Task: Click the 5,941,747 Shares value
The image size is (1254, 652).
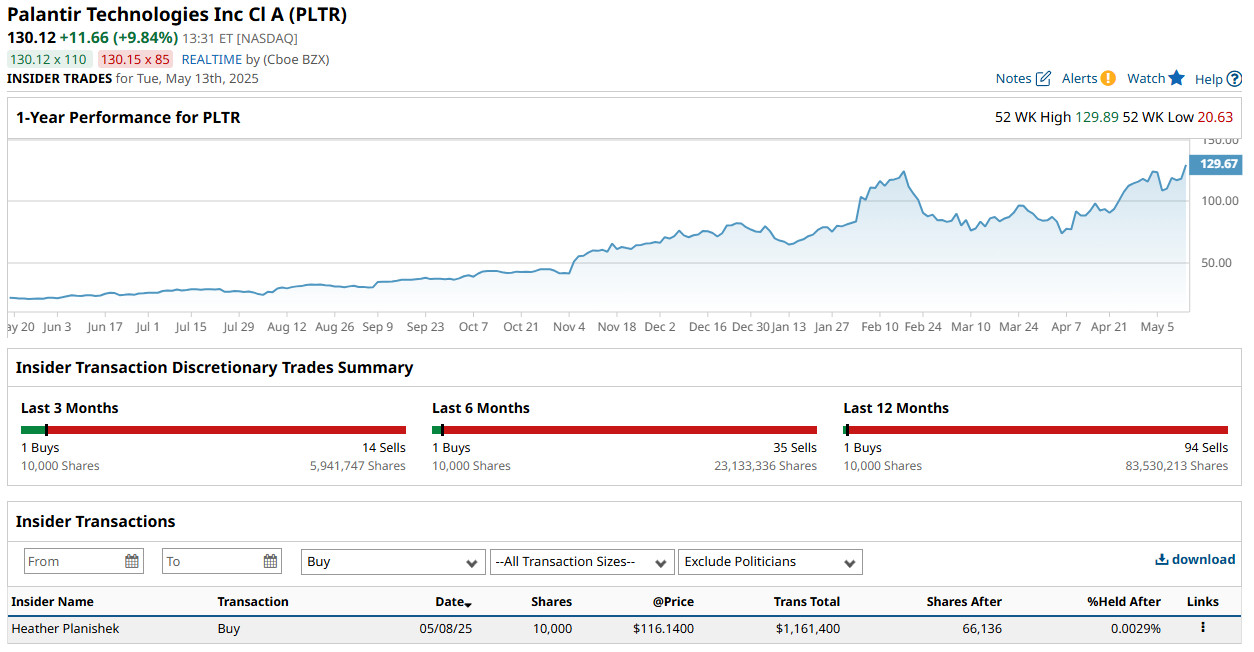Action: click(x=357, y=466)
